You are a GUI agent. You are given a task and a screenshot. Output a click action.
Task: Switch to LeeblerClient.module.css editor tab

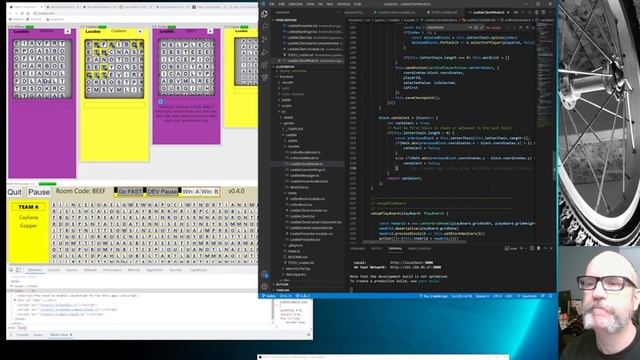(x=397, y=13)
